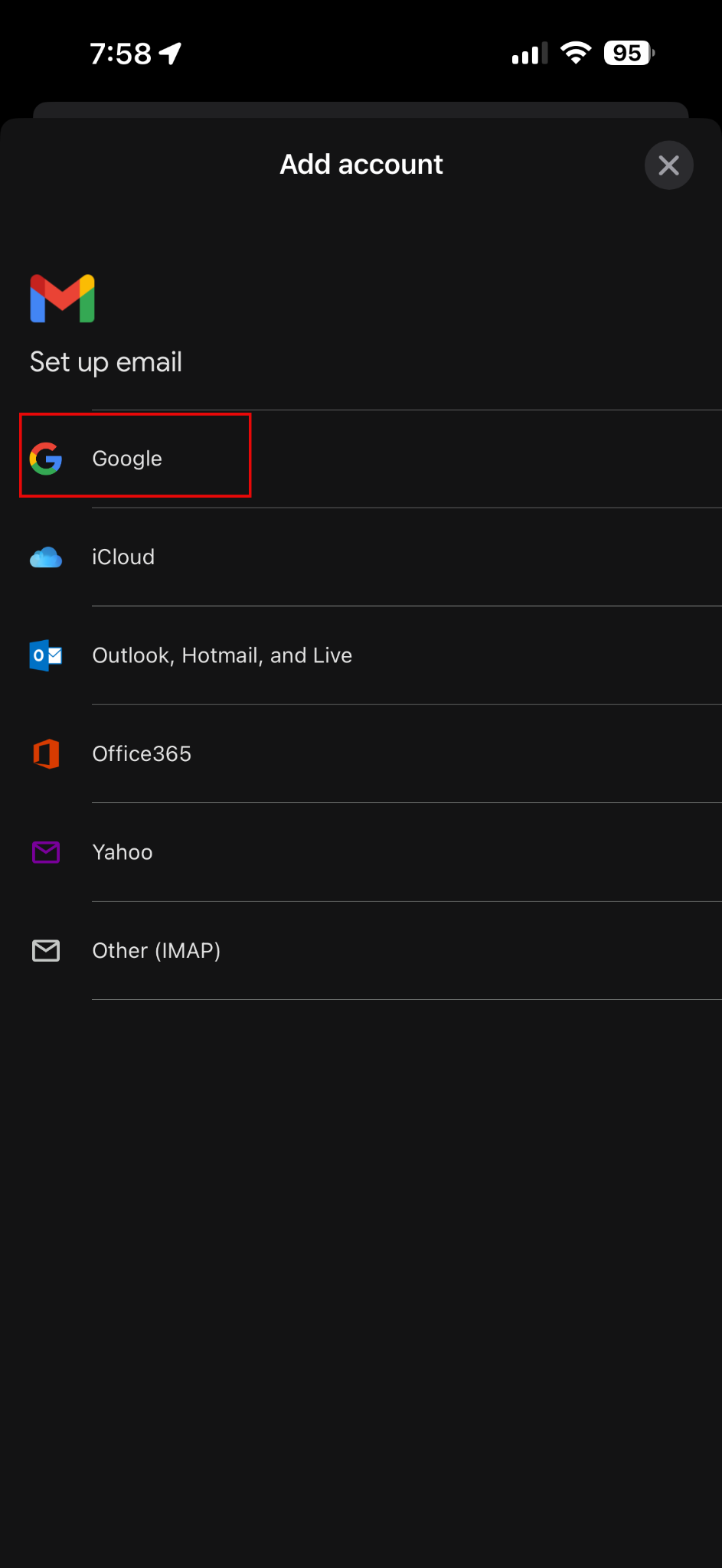Tap the blue iCloud cloud icon

(x=46, y=557)
